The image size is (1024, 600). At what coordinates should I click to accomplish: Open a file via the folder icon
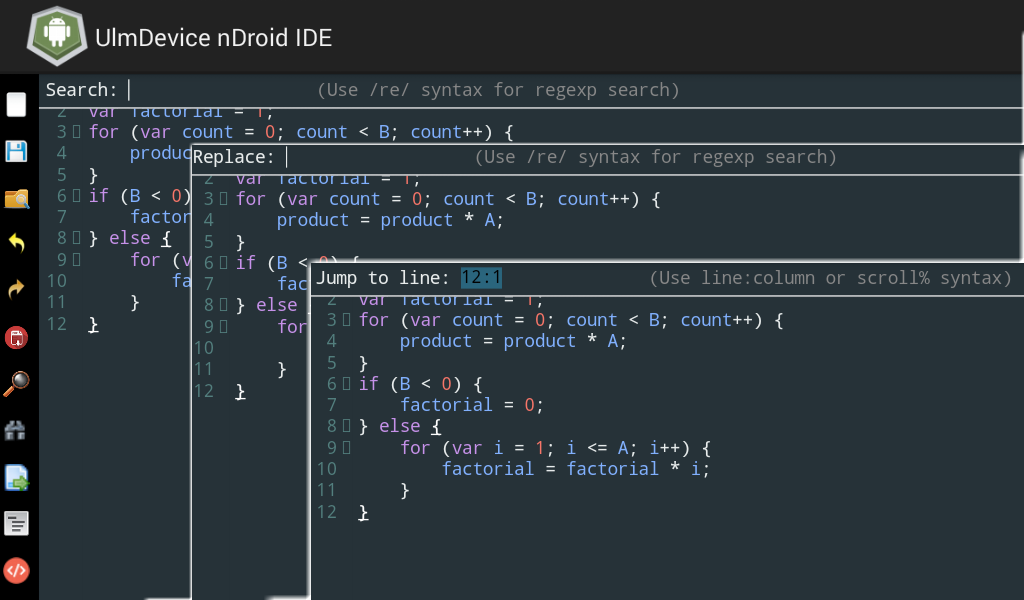tap(16, 198)
